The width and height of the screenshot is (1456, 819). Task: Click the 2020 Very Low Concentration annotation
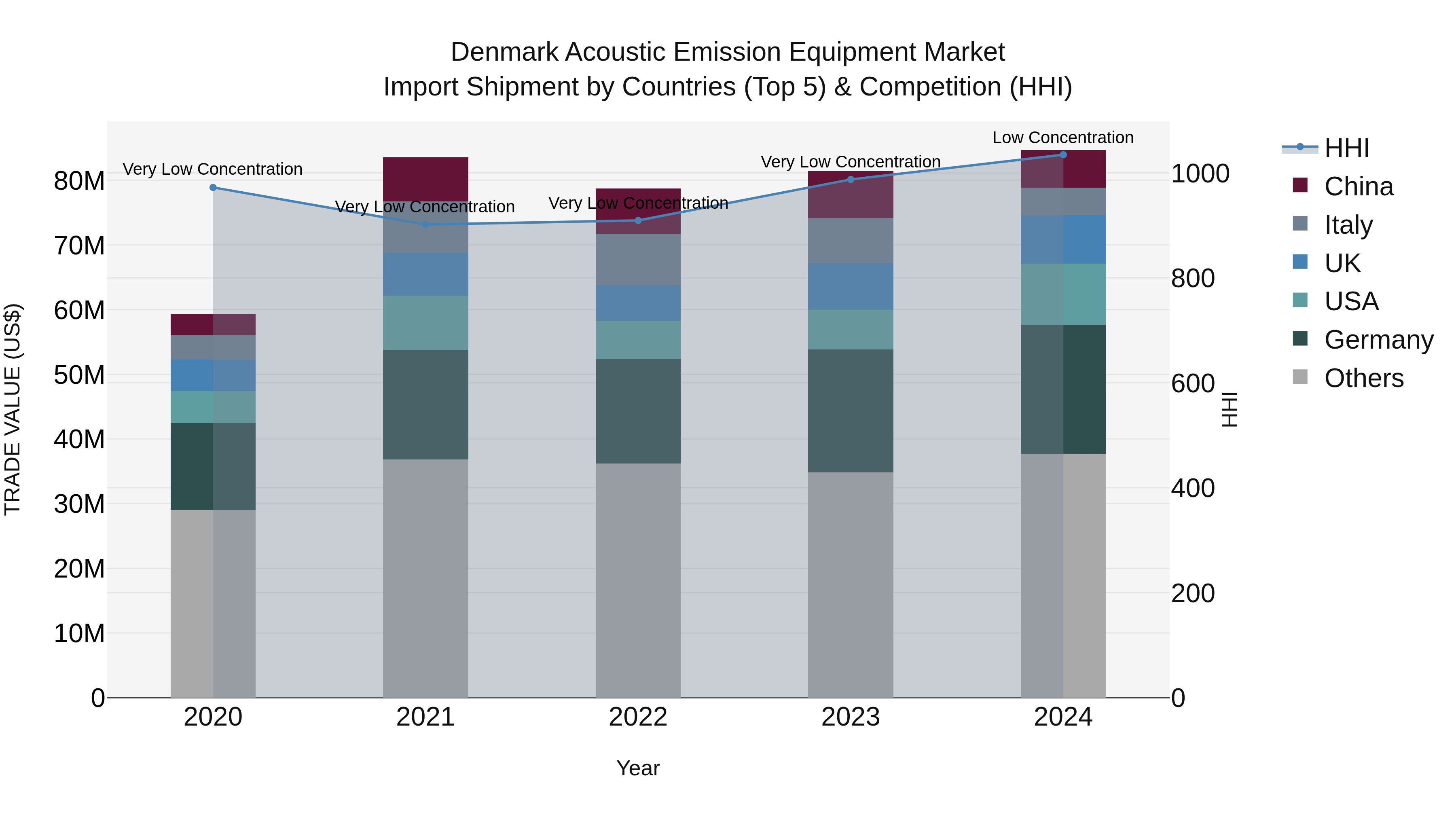(x=212, y=169)
